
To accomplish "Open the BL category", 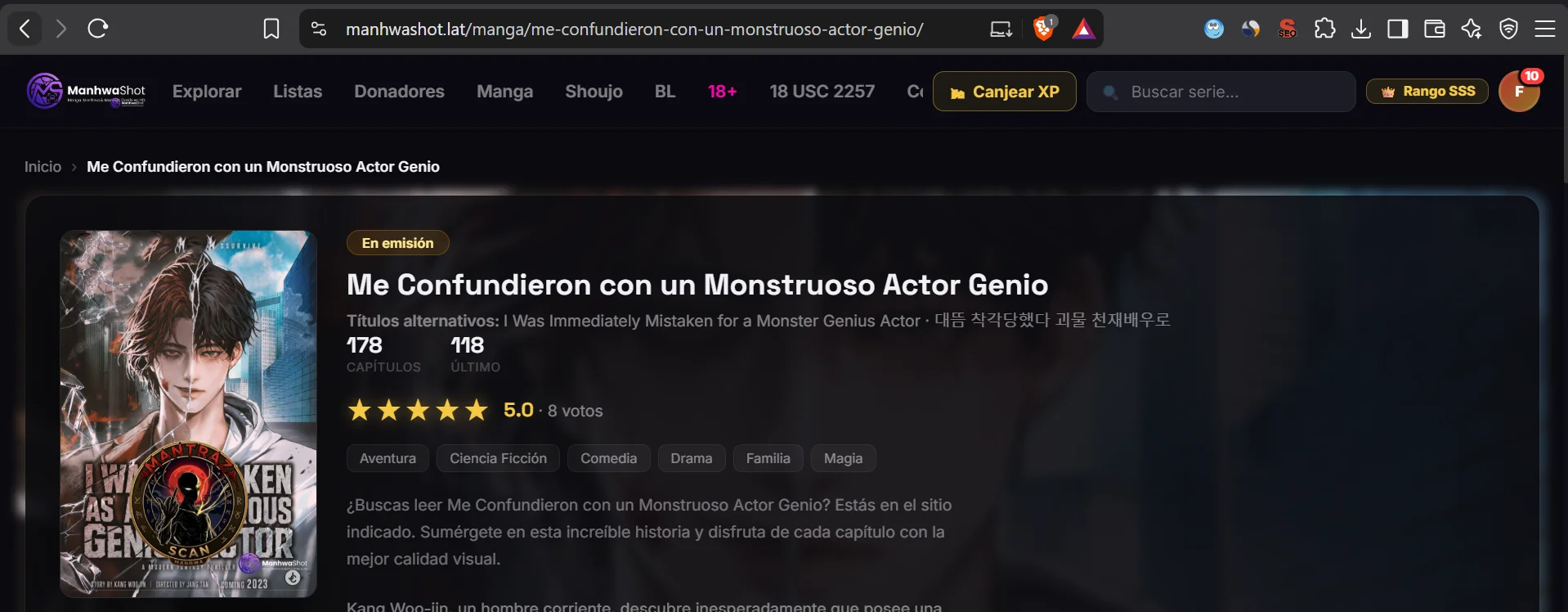I will (665, 92).
